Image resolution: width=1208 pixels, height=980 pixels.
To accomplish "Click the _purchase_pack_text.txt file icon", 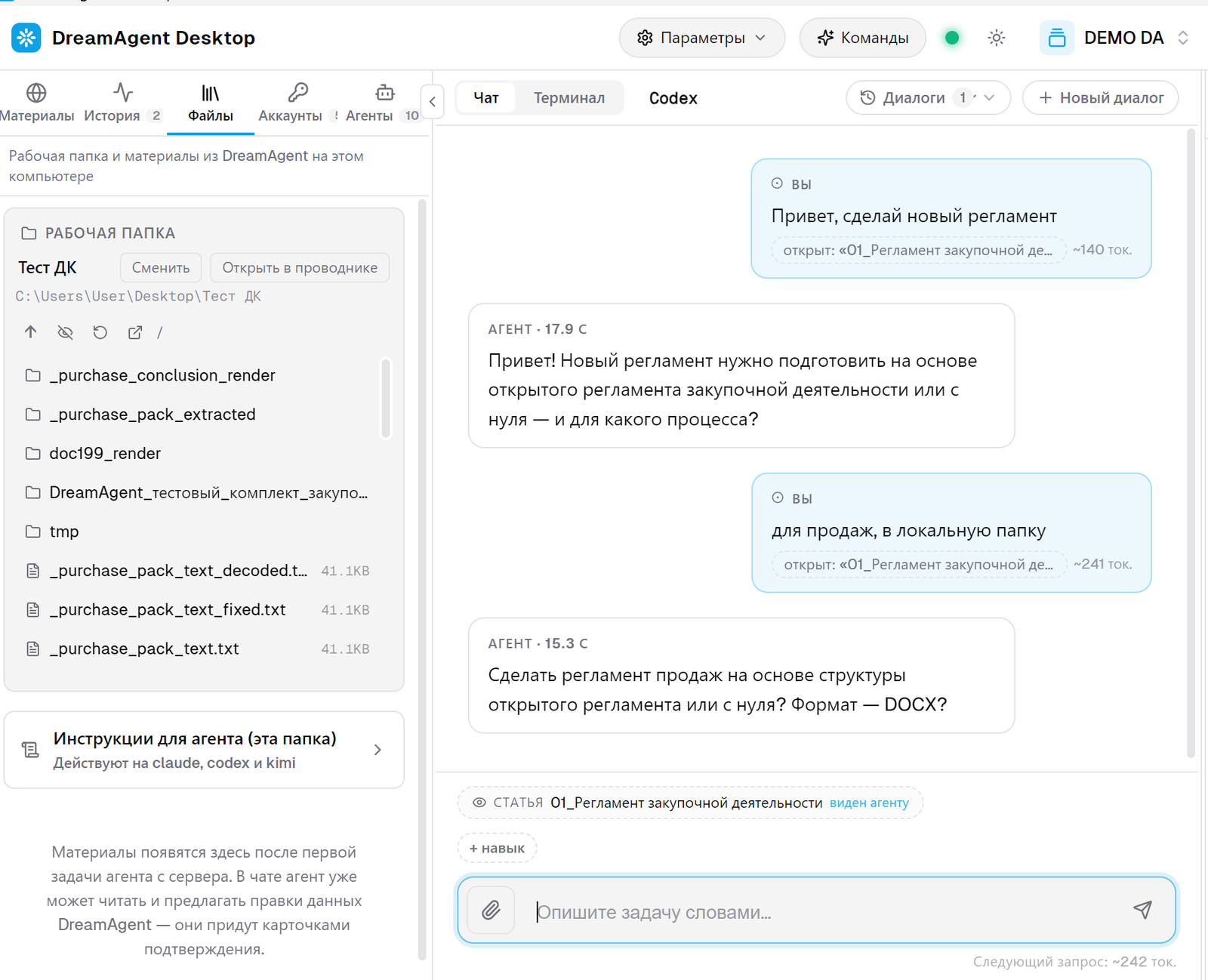I will point(33,649).
